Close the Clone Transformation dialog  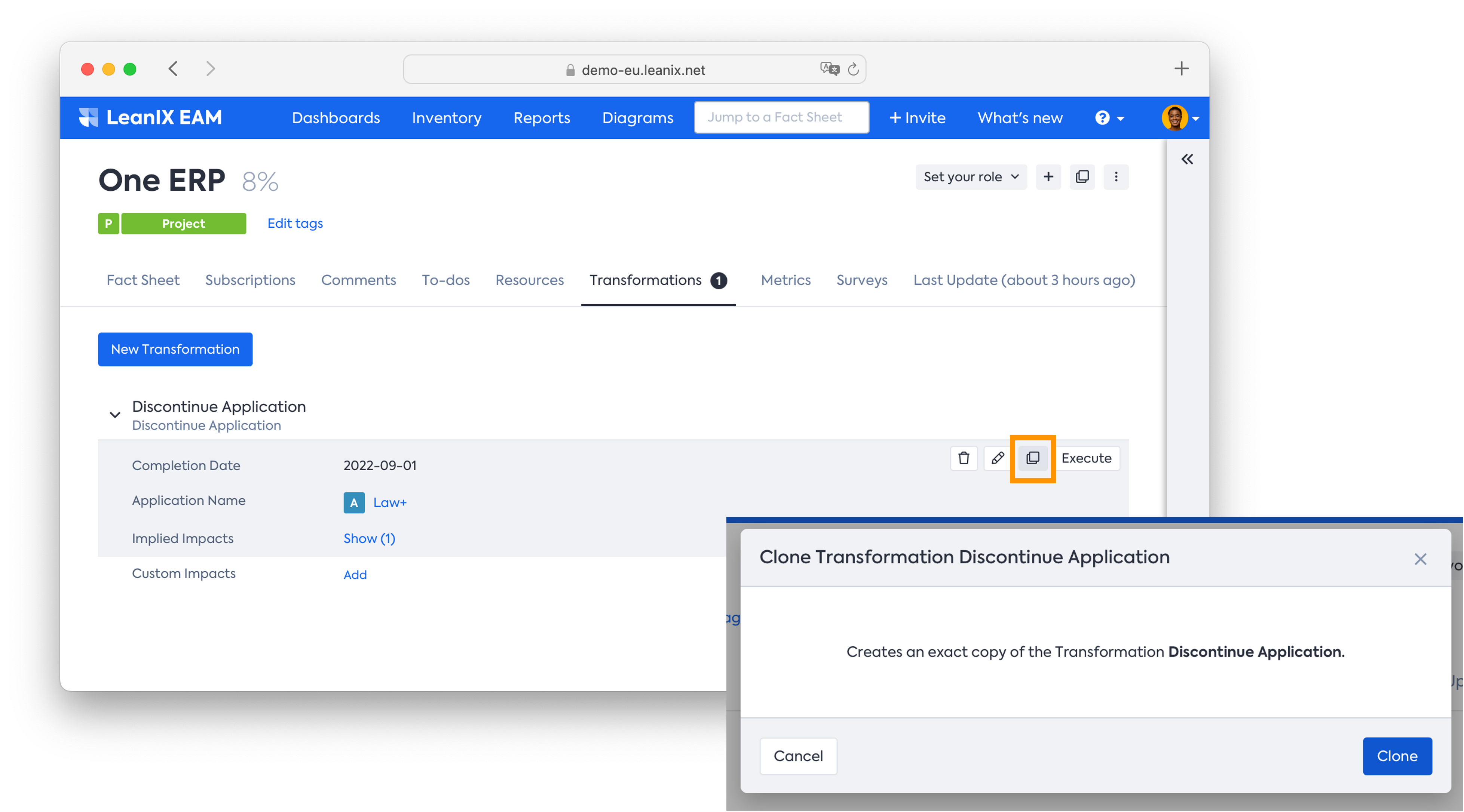click(x=1420, y=559)
